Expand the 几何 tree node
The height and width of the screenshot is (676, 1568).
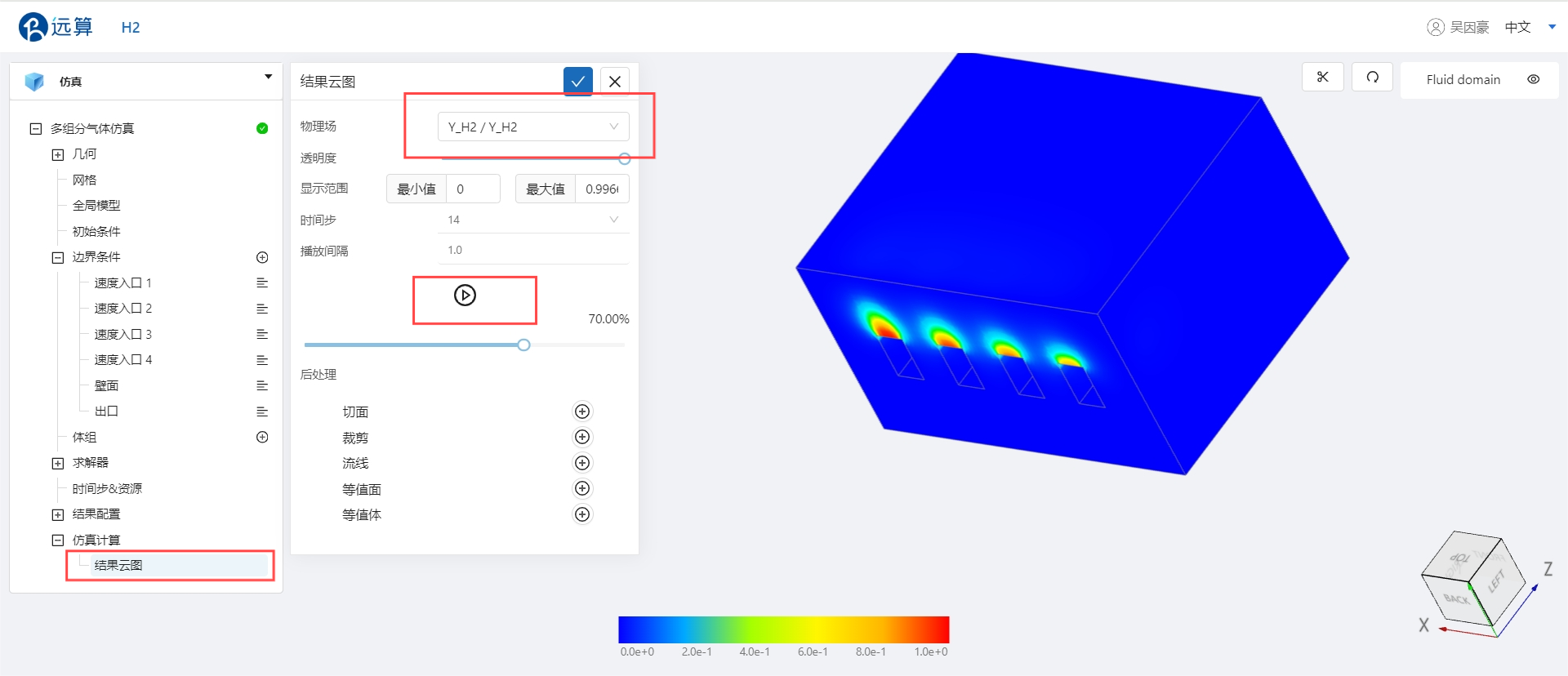pyautogui.click(x=58, y=154)
